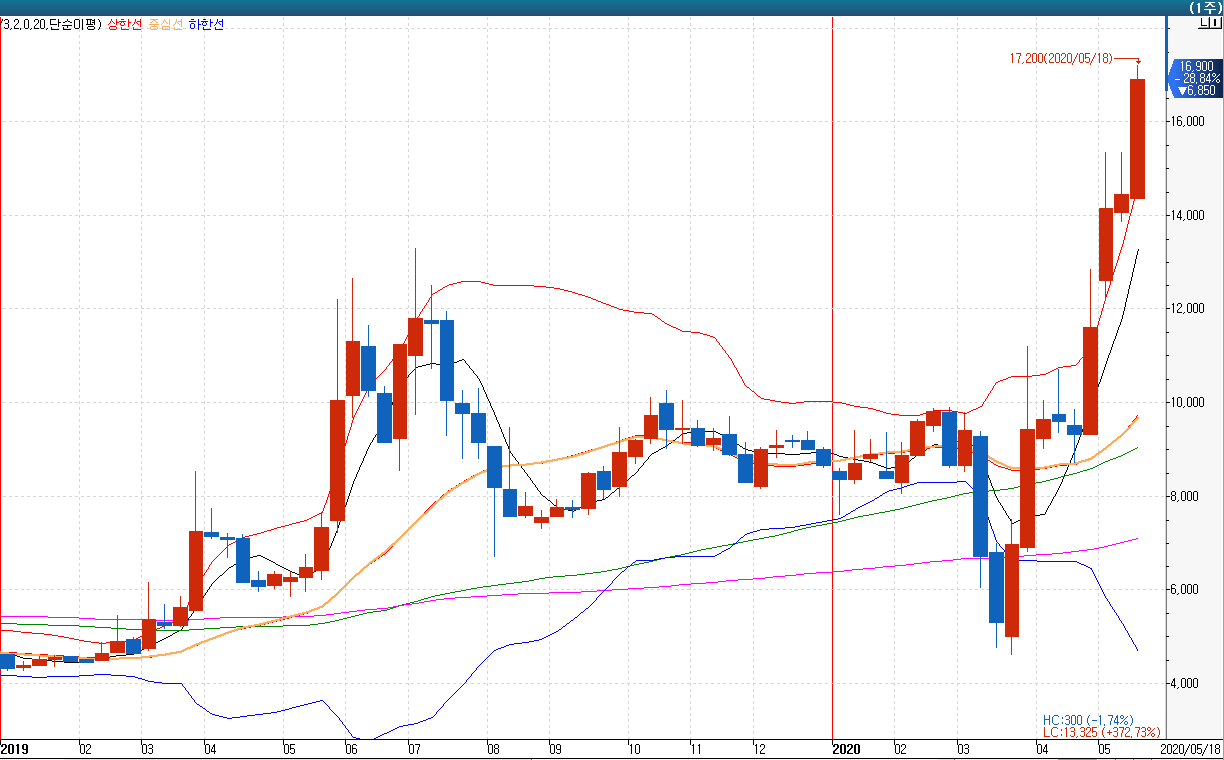The width and height of the screenshot is (1224, 760).
Task: Click the 하한선 lower band legend label
Action: click(x=206, y=24)
